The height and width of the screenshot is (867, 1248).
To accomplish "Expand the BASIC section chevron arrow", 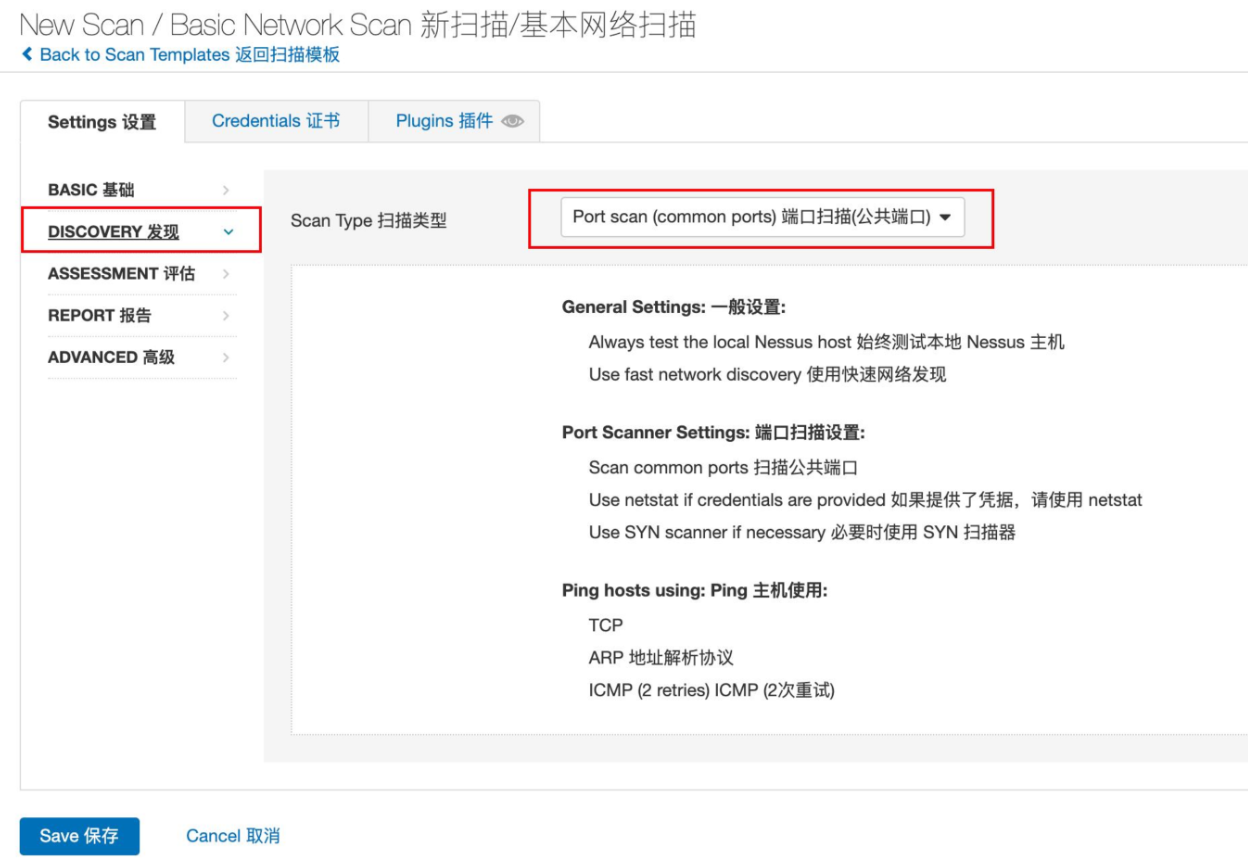I will 226,190.
